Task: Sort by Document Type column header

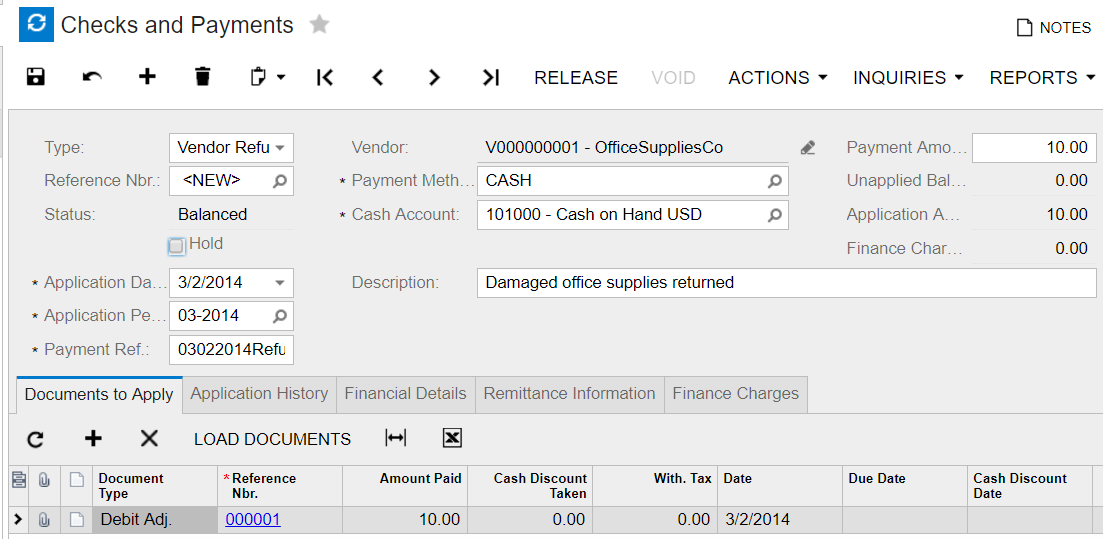Action: [x=154, y=486]
